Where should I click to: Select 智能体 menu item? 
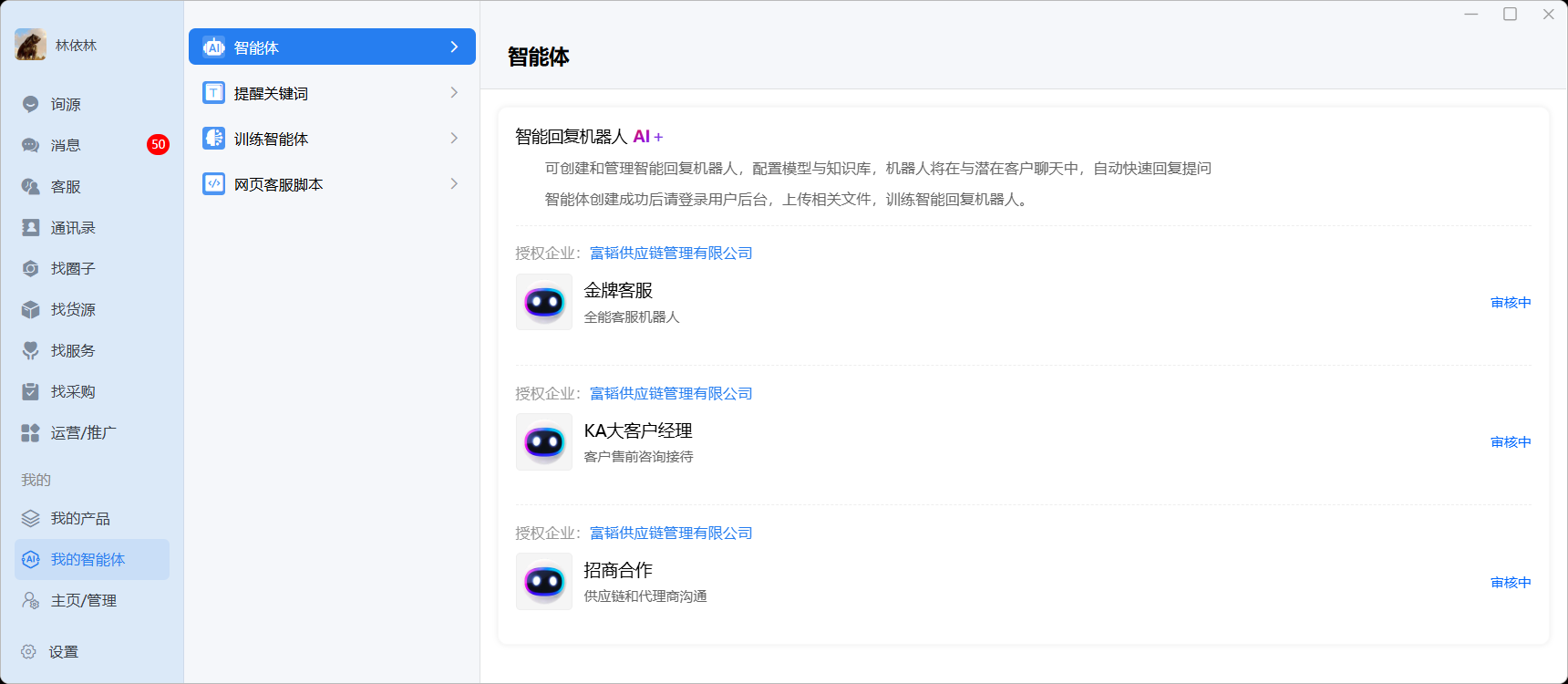click(332, 47)
